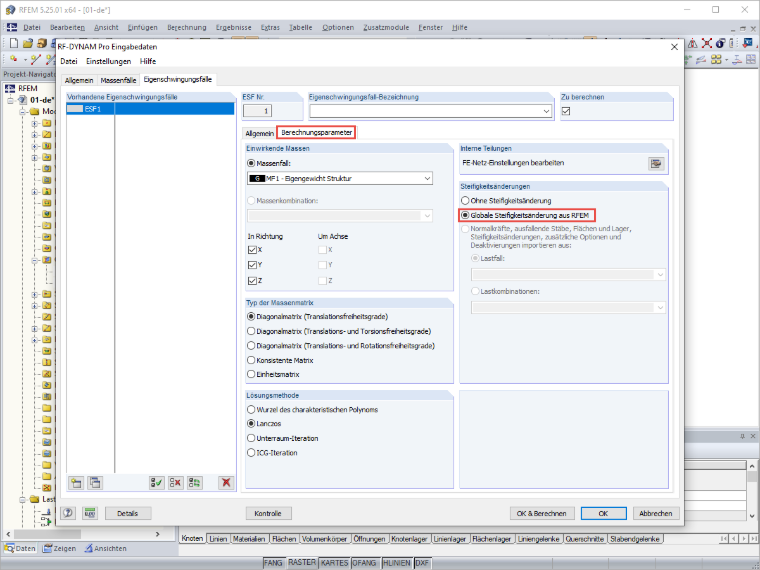Switch to the Massenfälle tab

118,80
